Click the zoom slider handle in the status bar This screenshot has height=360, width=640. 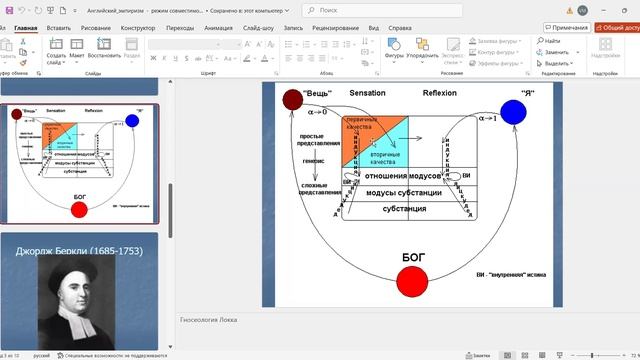click(x=592, y=356)
